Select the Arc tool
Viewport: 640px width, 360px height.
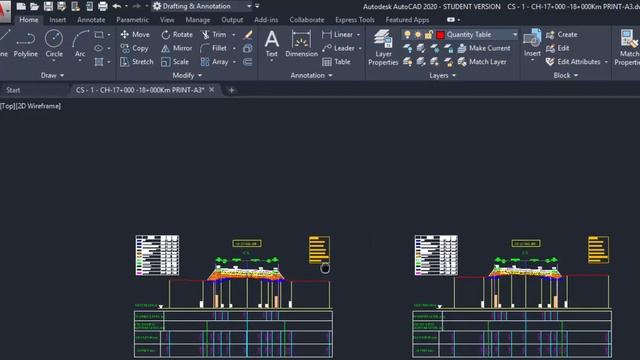(x=80, y=44)
